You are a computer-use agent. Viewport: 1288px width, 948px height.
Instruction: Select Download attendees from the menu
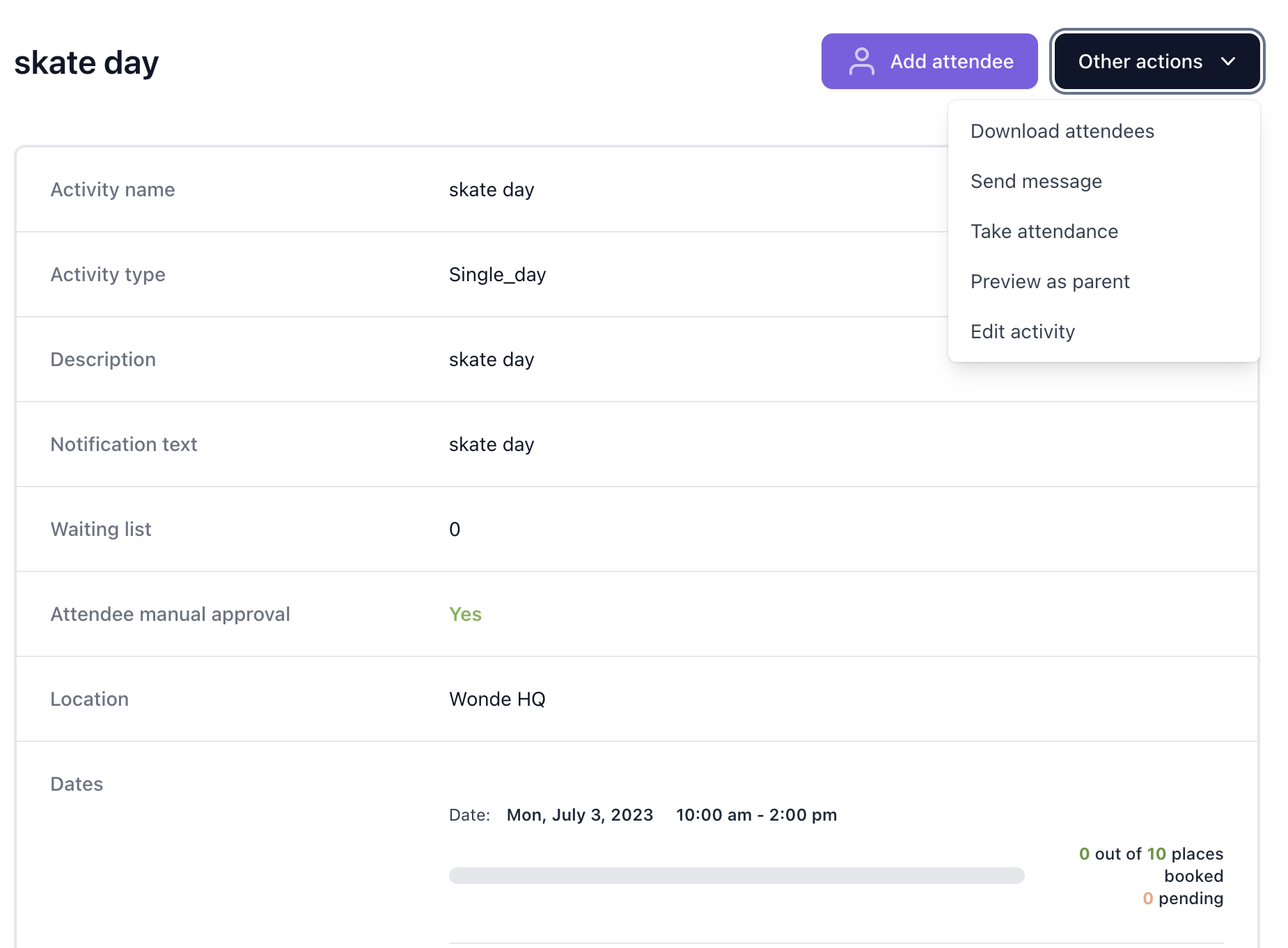click(x=1062, y=131)
